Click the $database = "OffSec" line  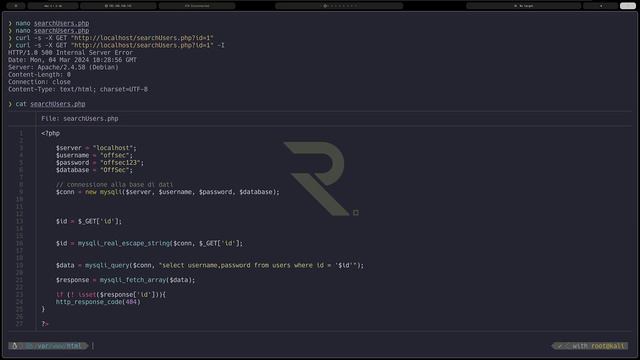[x=94, y=170]
